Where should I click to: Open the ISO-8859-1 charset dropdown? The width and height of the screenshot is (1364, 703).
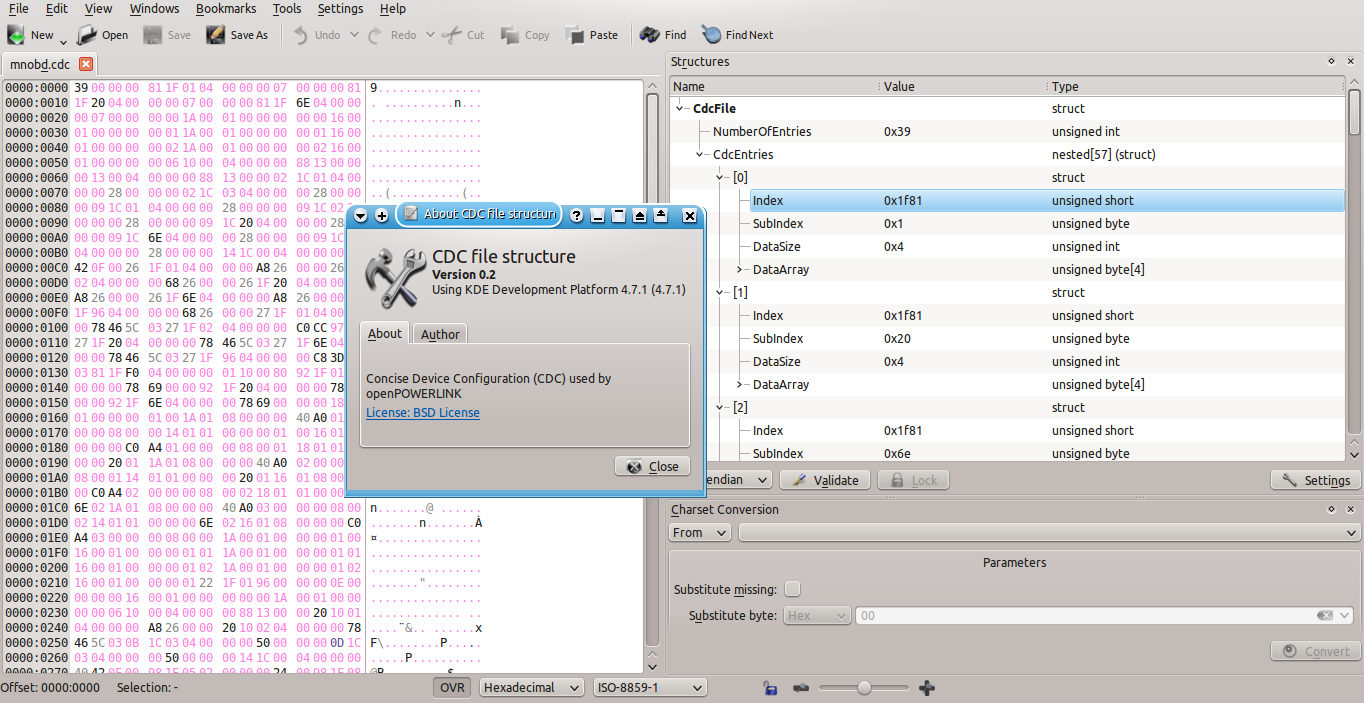tap(649, 688)
